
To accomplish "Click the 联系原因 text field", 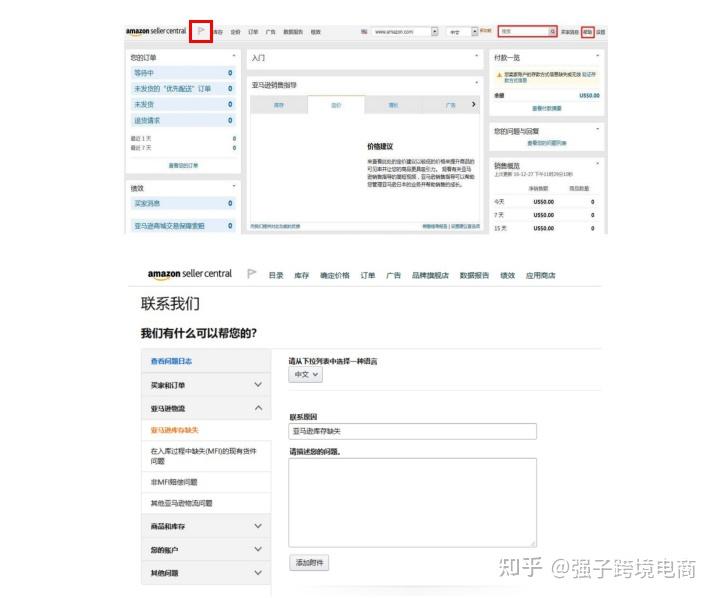I will (413, 431).
